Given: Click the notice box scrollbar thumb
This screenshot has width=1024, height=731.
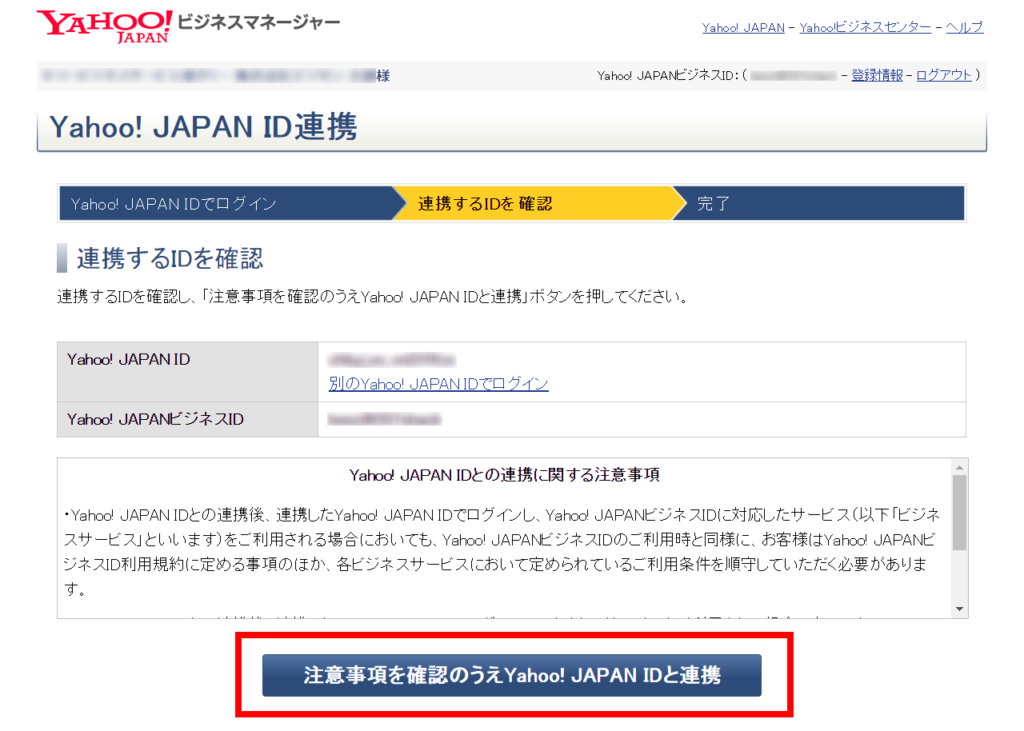Looking at the screenshot, I should point(959,512).
